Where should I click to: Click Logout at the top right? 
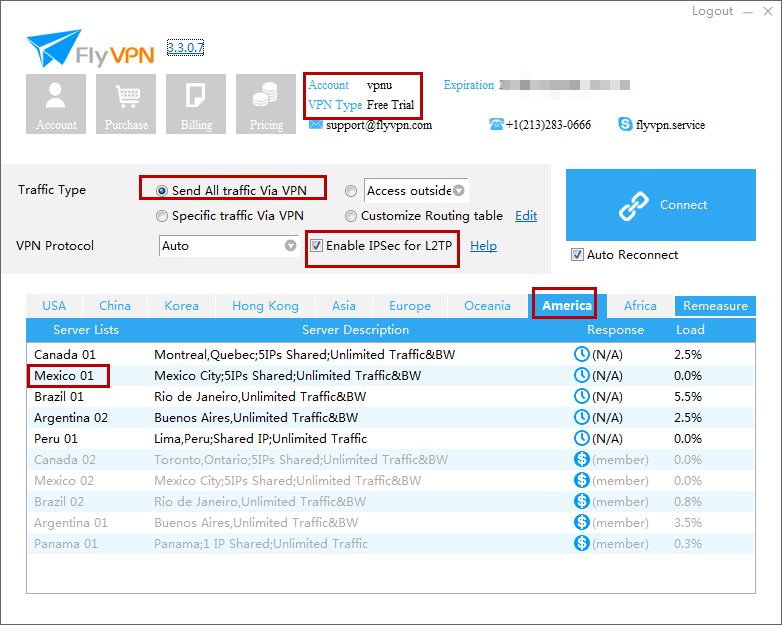click(712, 11)
